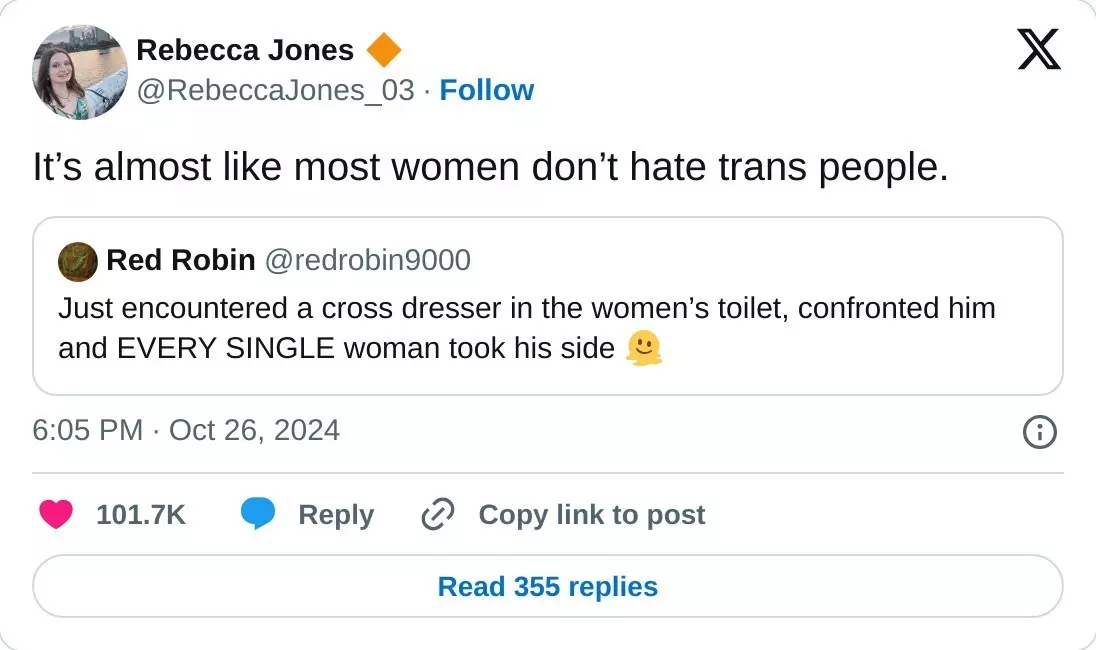Follow the @RebeccaJones_03 account

[x=487, y=90]
